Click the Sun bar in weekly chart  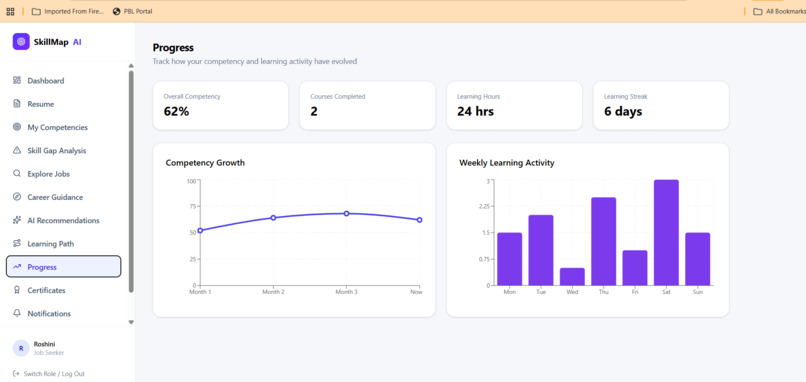click(698, 259)
